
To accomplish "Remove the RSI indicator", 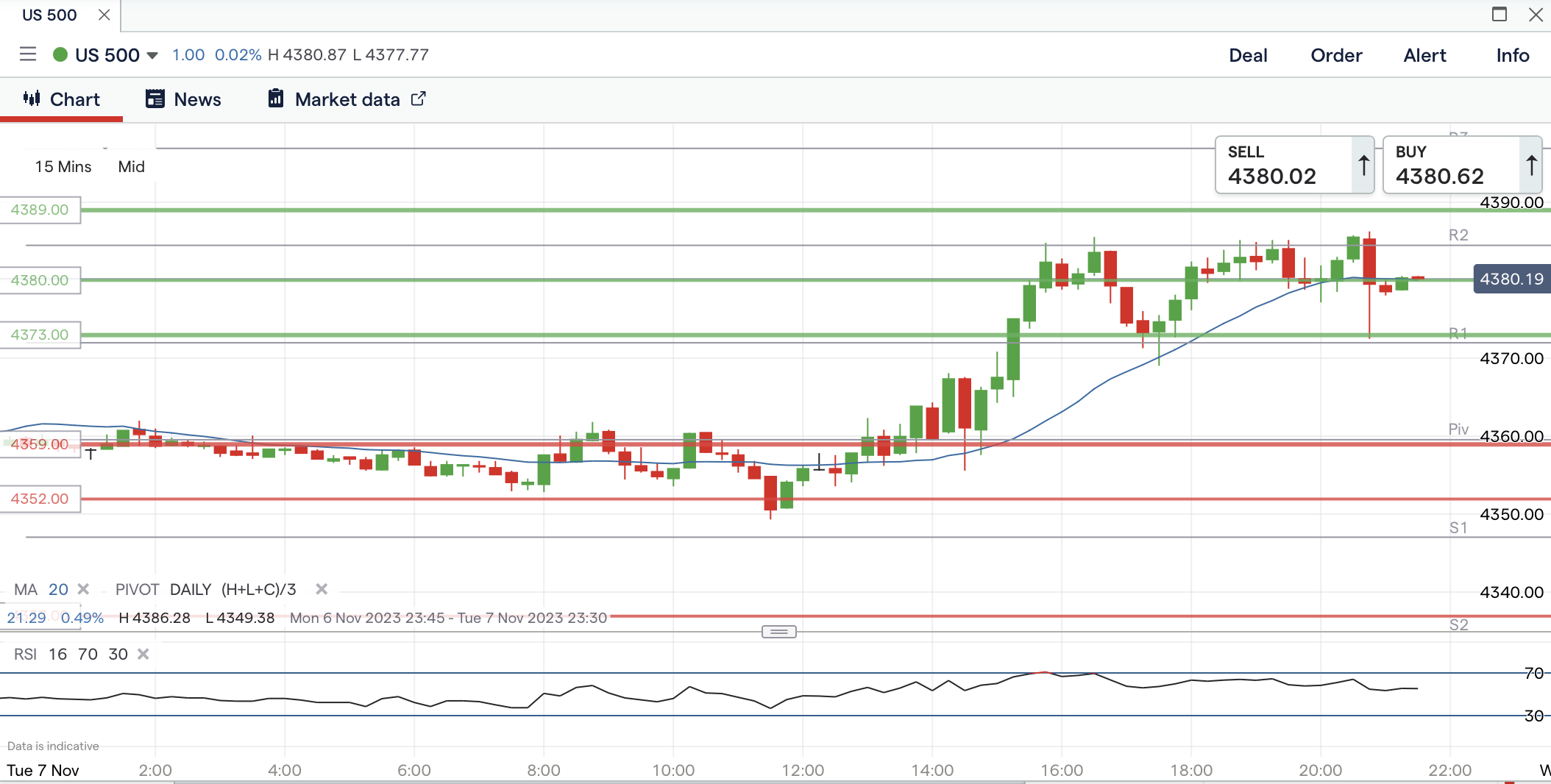I will click(x=143, y=654).
